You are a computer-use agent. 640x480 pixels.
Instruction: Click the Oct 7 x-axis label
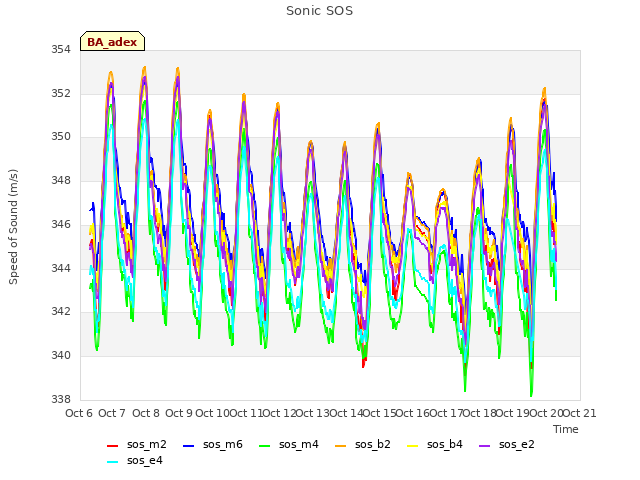pyautogui.click(x=112, y=413)
